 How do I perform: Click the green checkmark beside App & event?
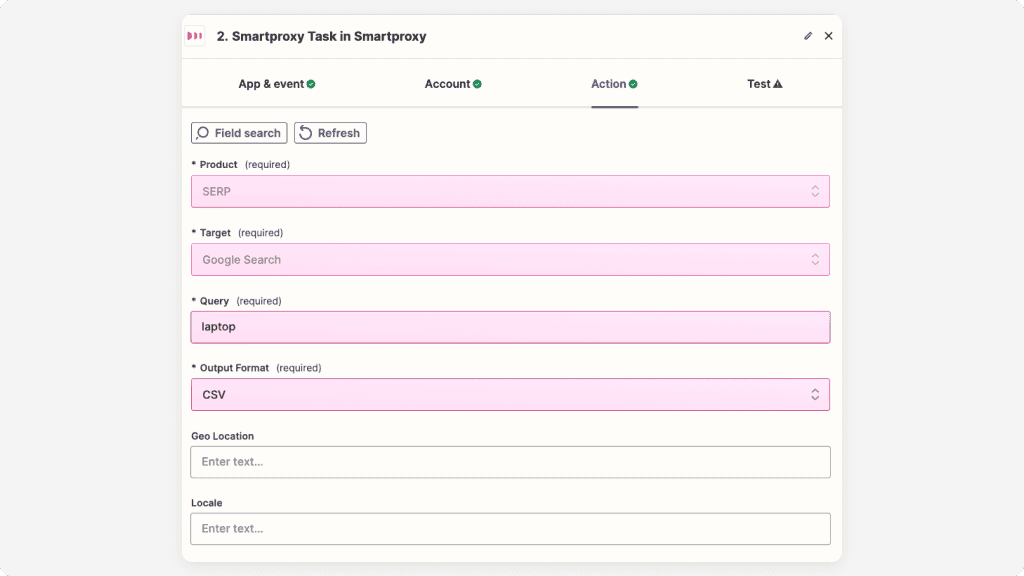coord(311,84)
